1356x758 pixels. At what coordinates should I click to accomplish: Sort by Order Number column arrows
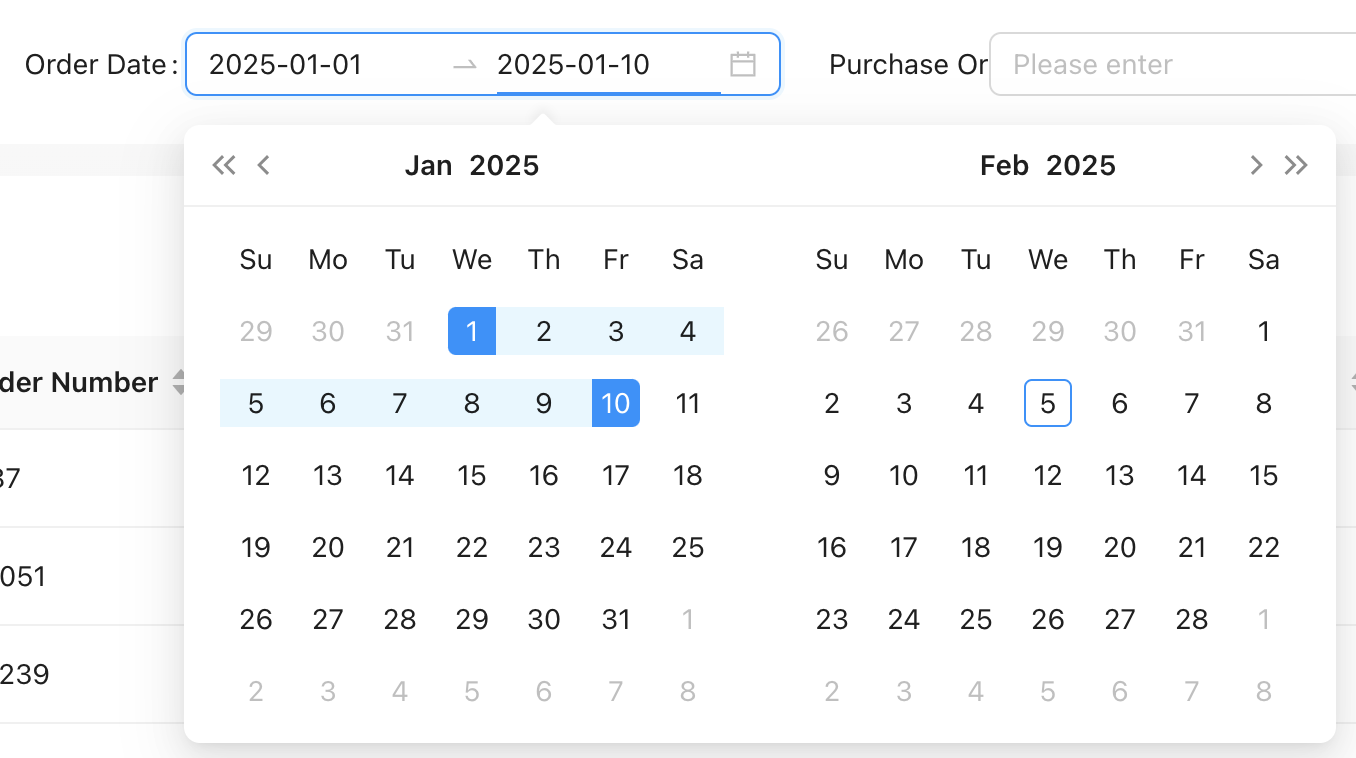(179, 382)
